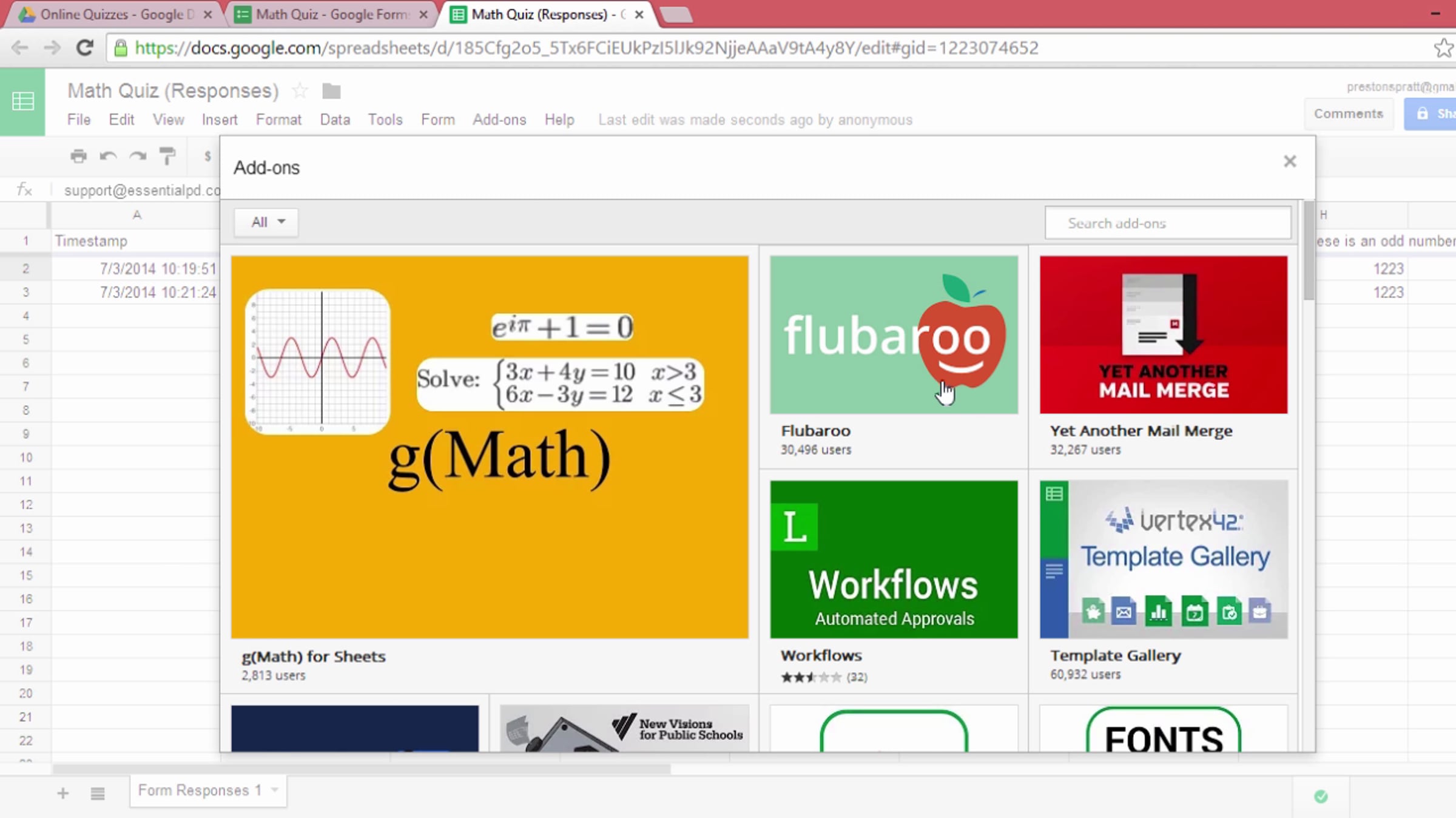
Task: Close the Add-ons dialog
Action: [1290, 161]
